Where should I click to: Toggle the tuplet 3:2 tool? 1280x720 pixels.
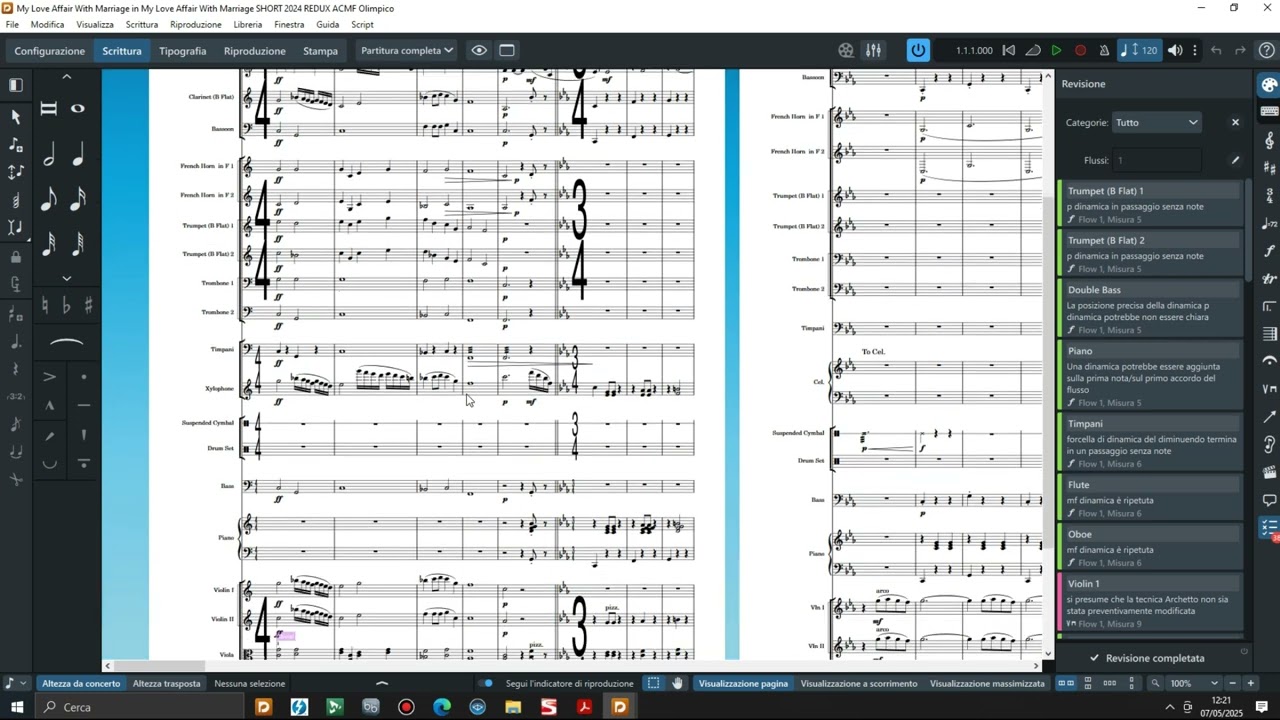(x=15, y=397)
